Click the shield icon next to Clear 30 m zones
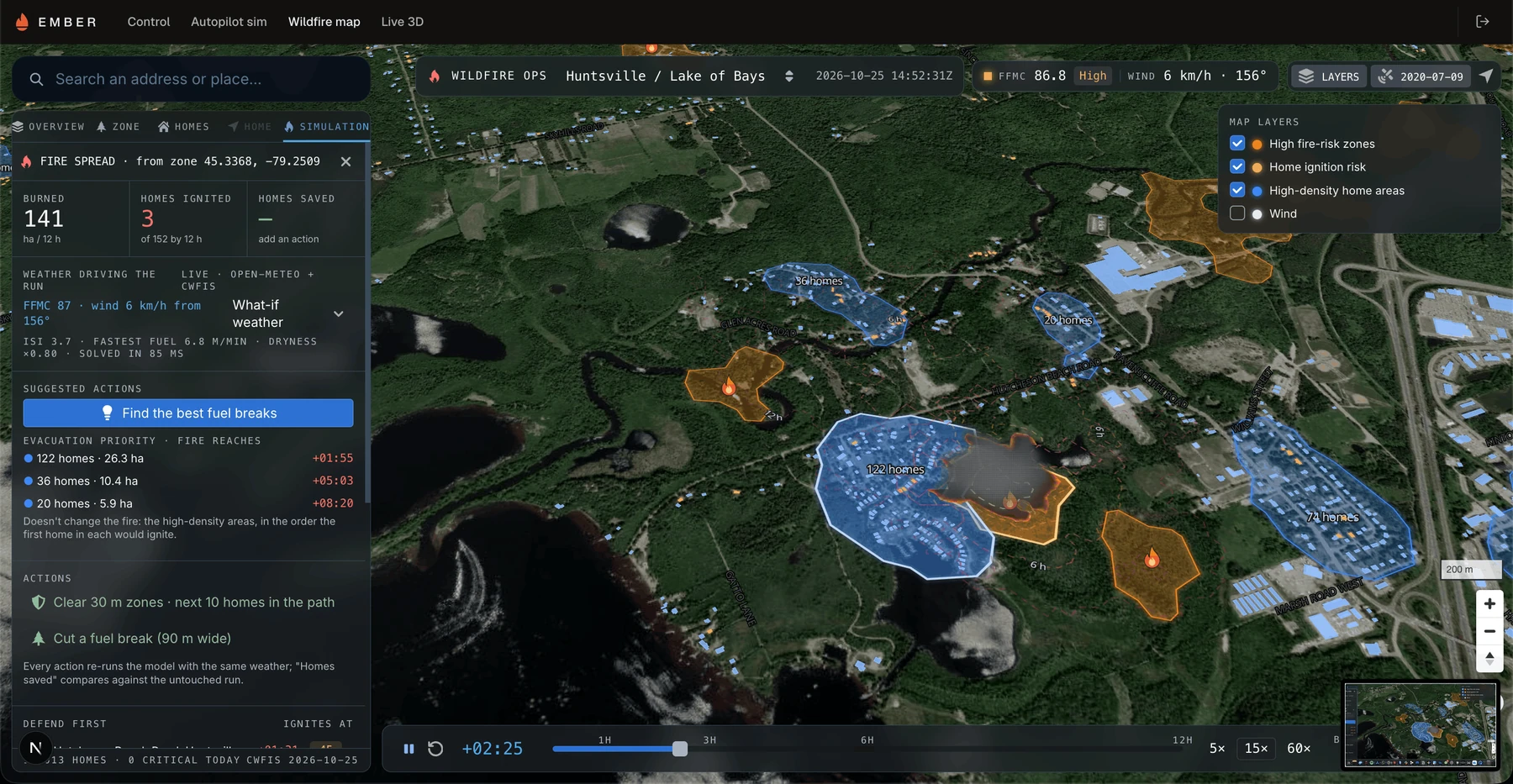 [x=38, y=602]
